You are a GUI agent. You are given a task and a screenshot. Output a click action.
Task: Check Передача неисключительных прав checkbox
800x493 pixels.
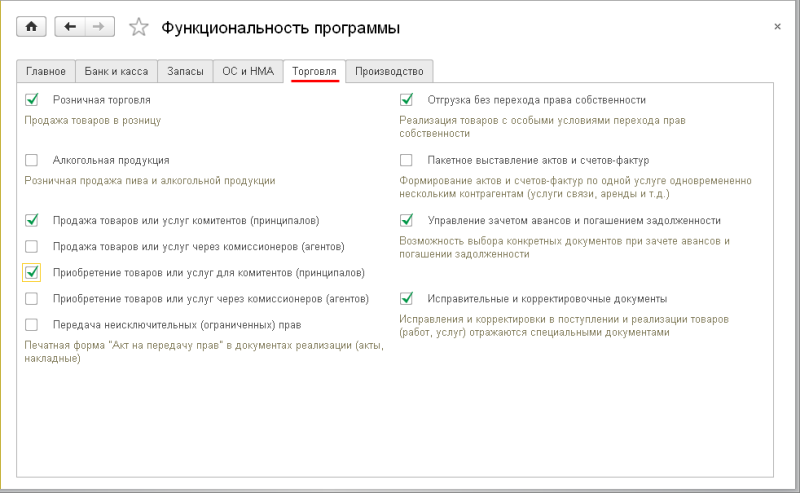(32, 324)
